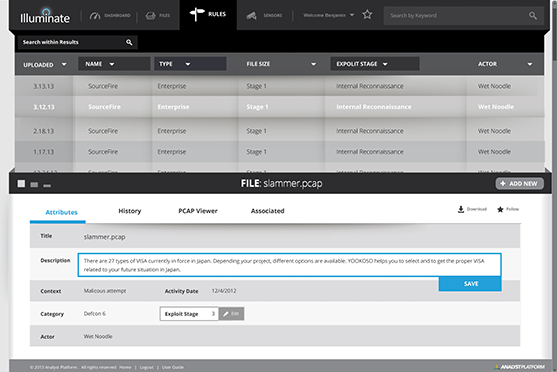Screen dimensions: 557x372
Task: Click the slammer.pcap Title value
Action: [104, 237]
